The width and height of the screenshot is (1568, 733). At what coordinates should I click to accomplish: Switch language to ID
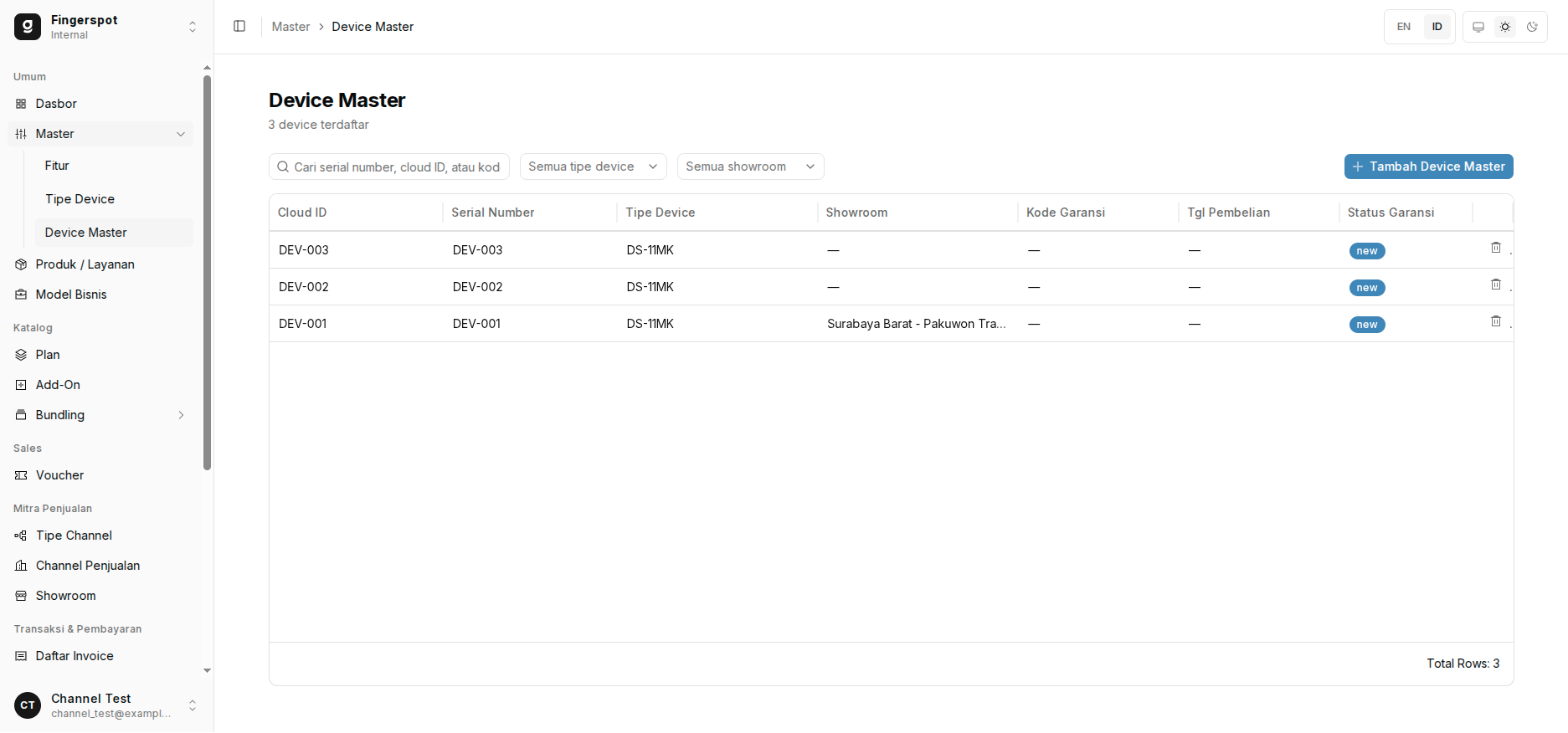[1437, 27]
